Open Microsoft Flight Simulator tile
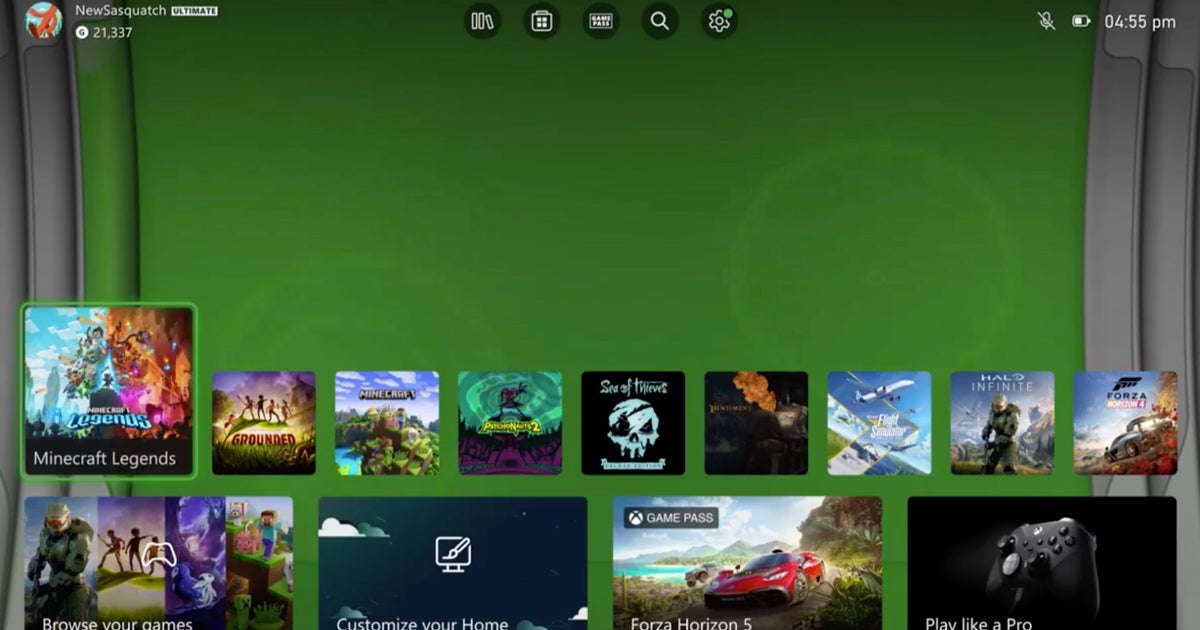 (879, 423)
